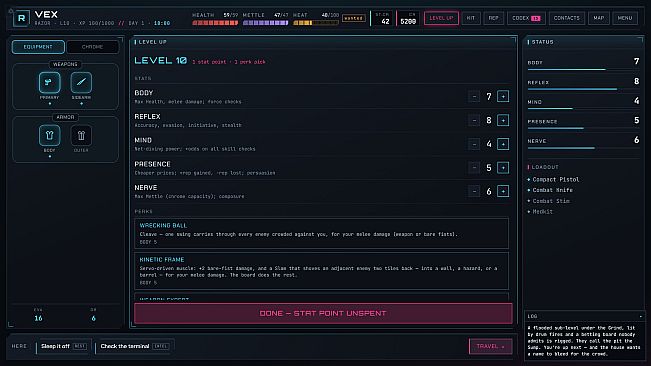Lower Nerve stat with minus button
651x366 pixels.
(x=474, y=191)
